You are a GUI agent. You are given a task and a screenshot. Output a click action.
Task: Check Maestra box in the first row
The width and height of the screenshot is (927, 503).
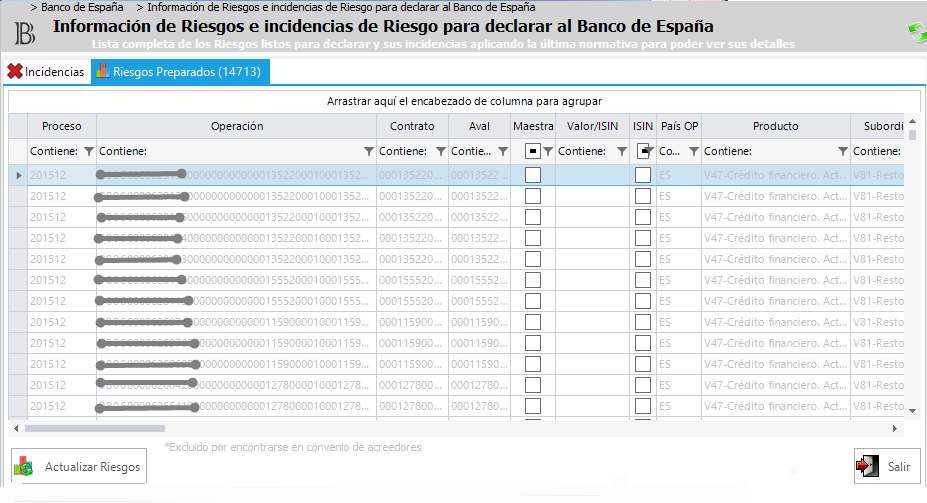pos(533,175)
